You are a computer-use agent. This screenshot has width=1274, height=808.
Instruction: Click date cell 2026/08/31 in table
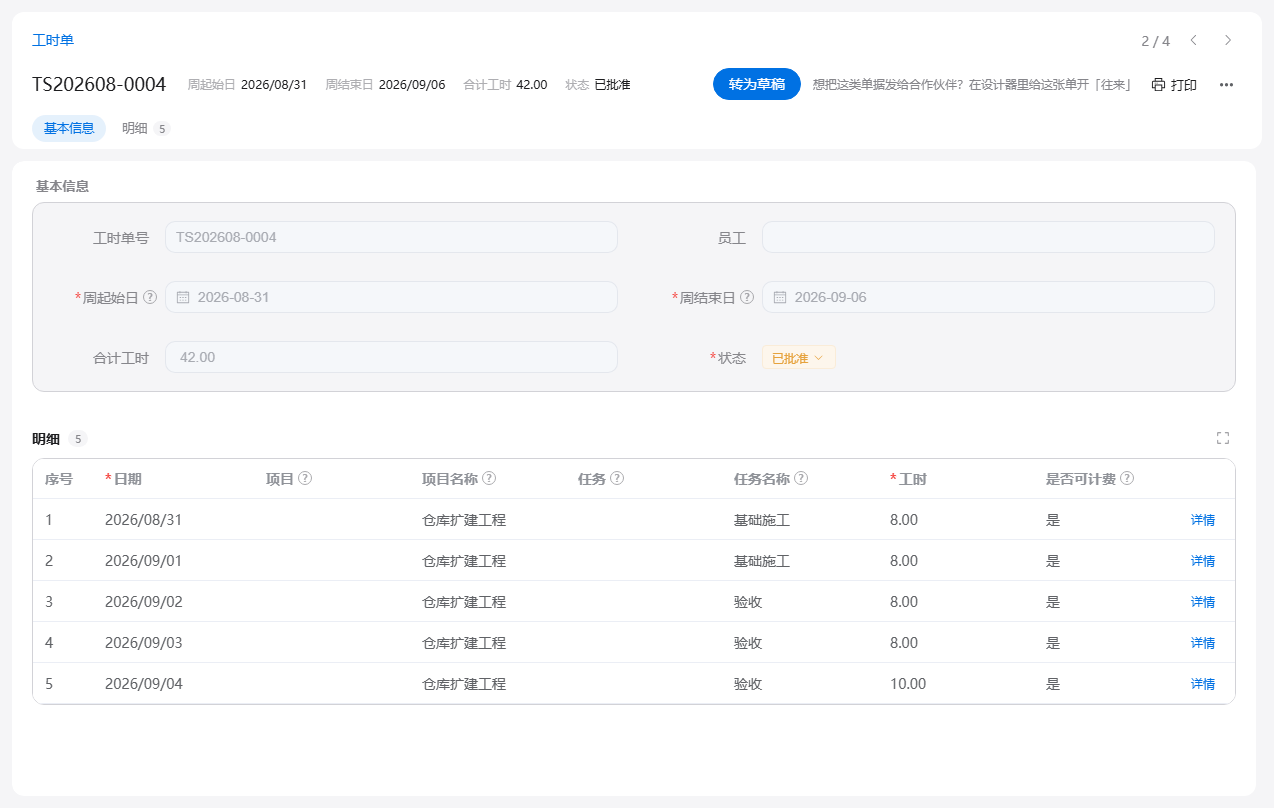(x=144, y=520)
